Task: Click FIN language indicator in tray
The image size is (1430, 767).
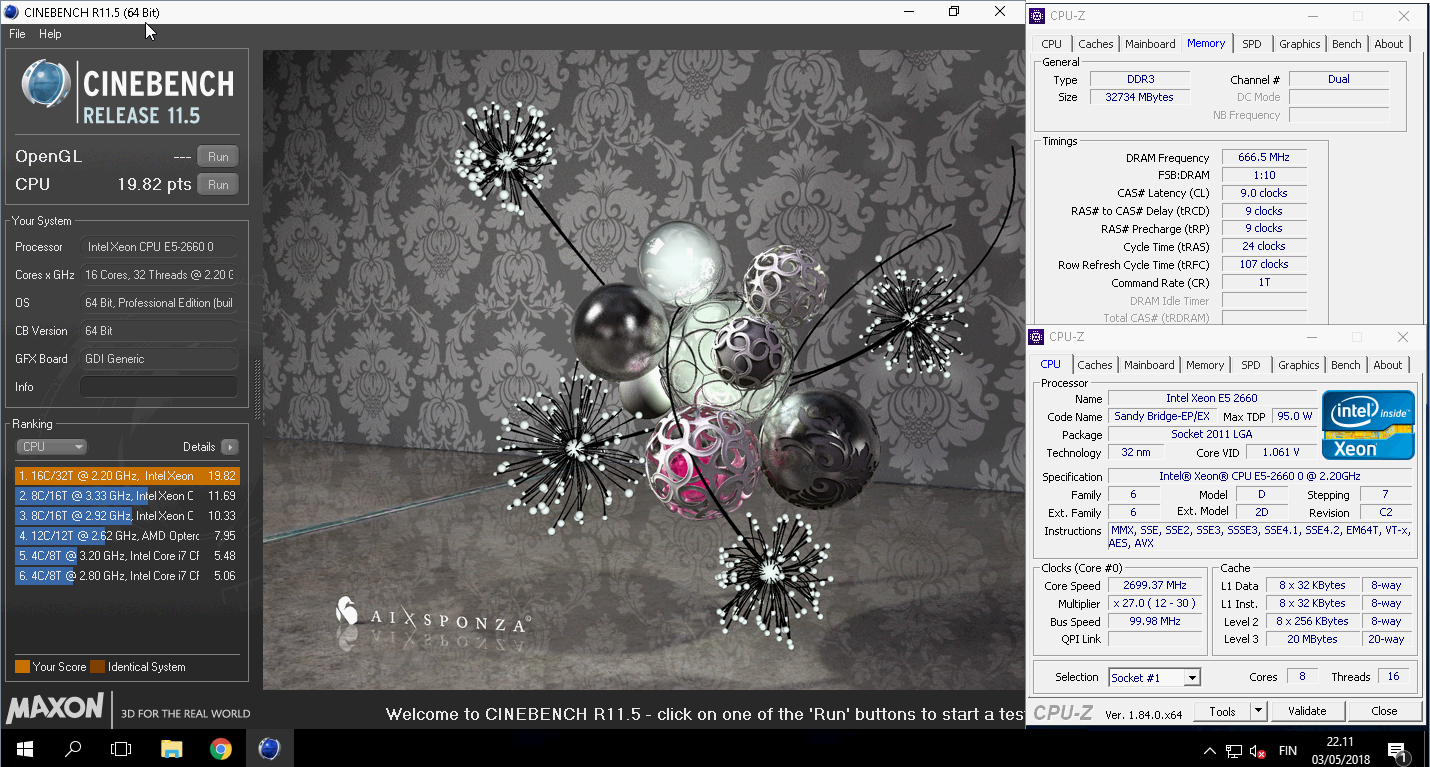Action: pos(1288,750)
